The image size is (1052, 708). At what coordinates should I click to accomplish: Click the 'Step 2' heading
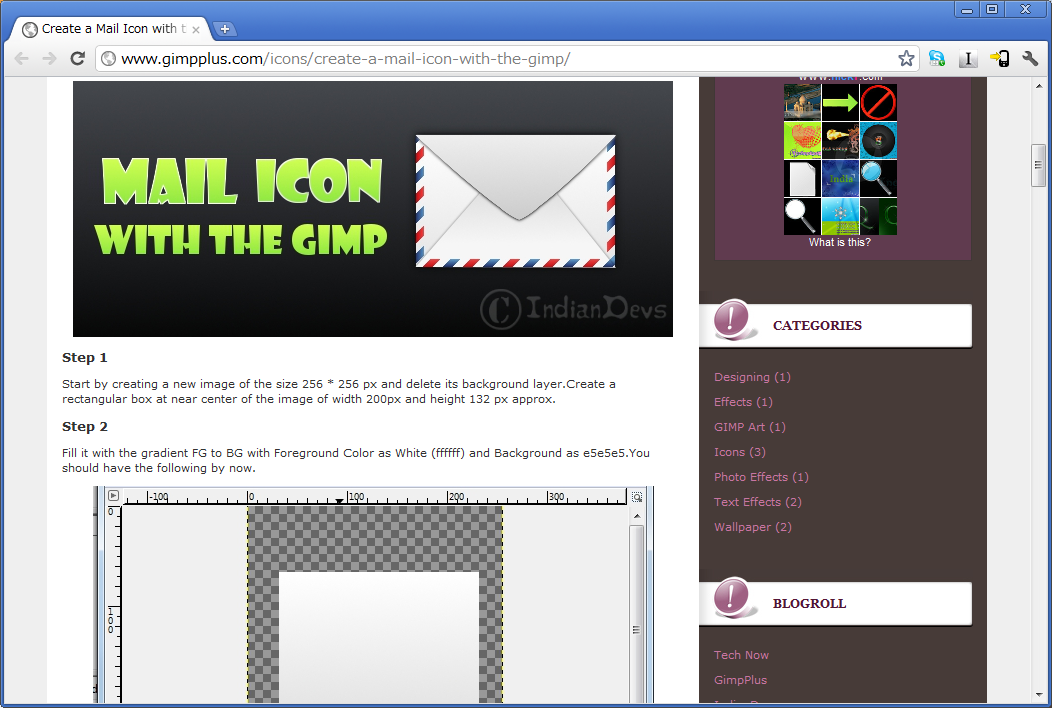85,427
